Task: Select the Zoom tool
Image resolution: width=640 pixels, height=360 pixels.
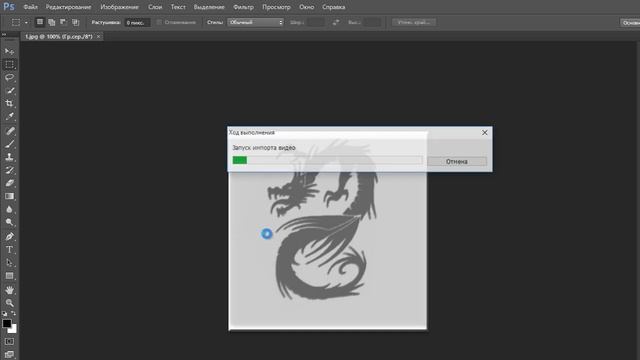Action: point(9,303)
